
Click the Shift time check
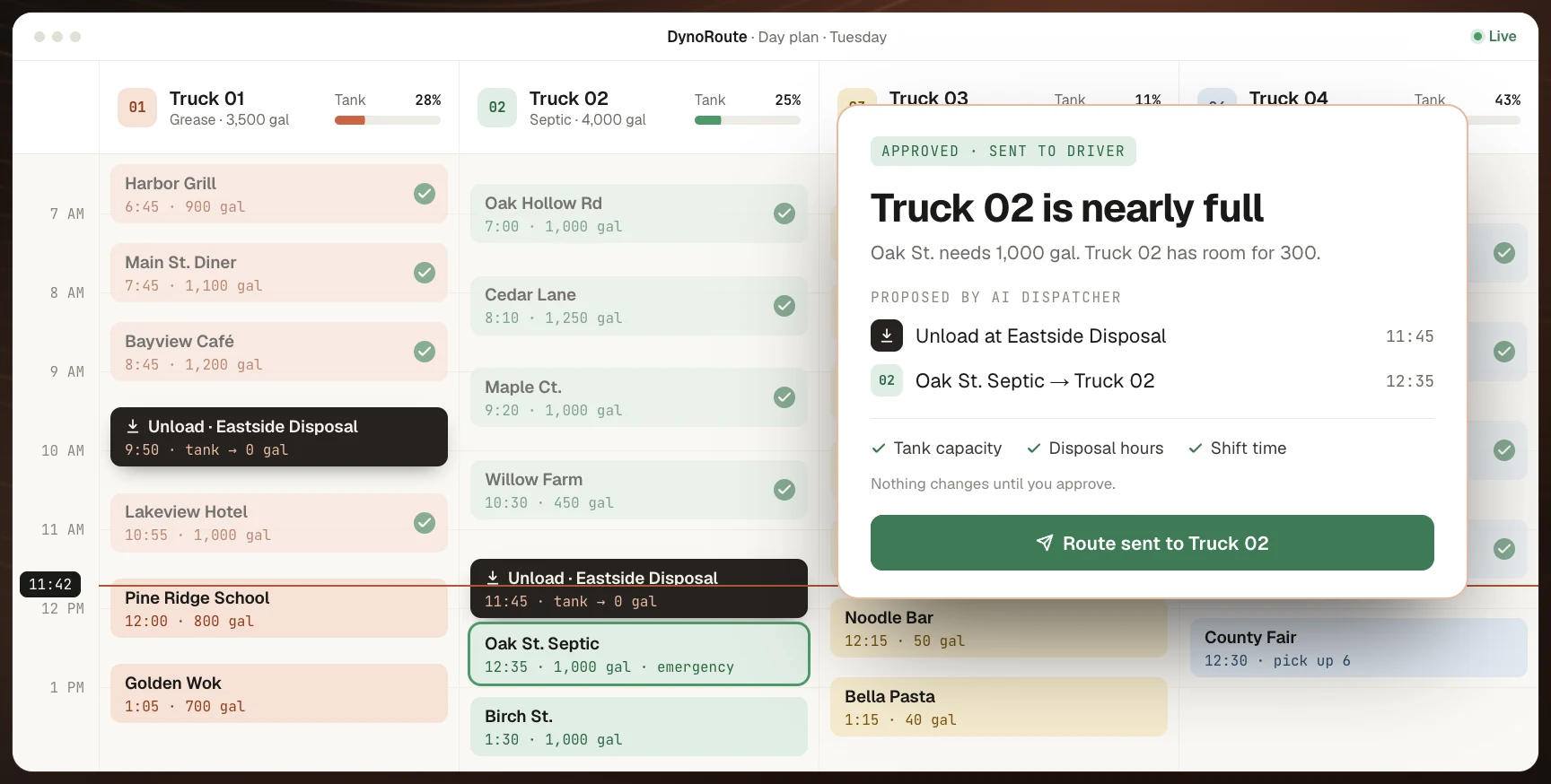pyautogui.click(x=1237, y=449)
